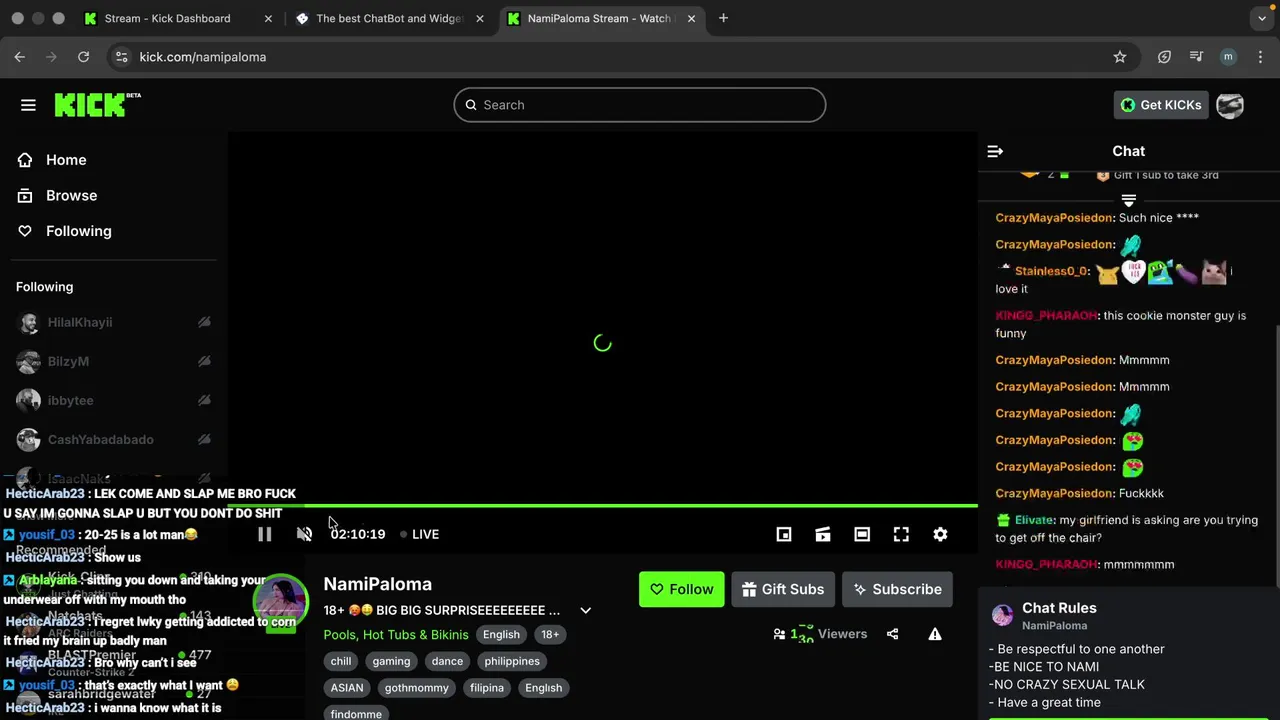Open player settings gear
This screenshot has height=720, width=1280.
click(x=940, y=535)
